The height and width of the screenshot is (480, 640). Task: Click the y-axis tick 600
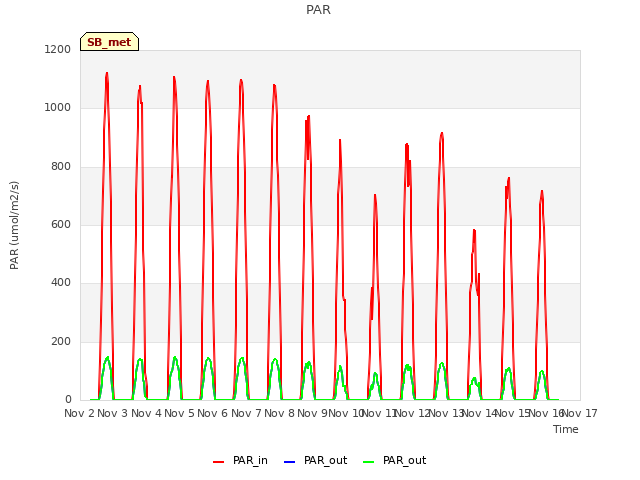(61, 224)
